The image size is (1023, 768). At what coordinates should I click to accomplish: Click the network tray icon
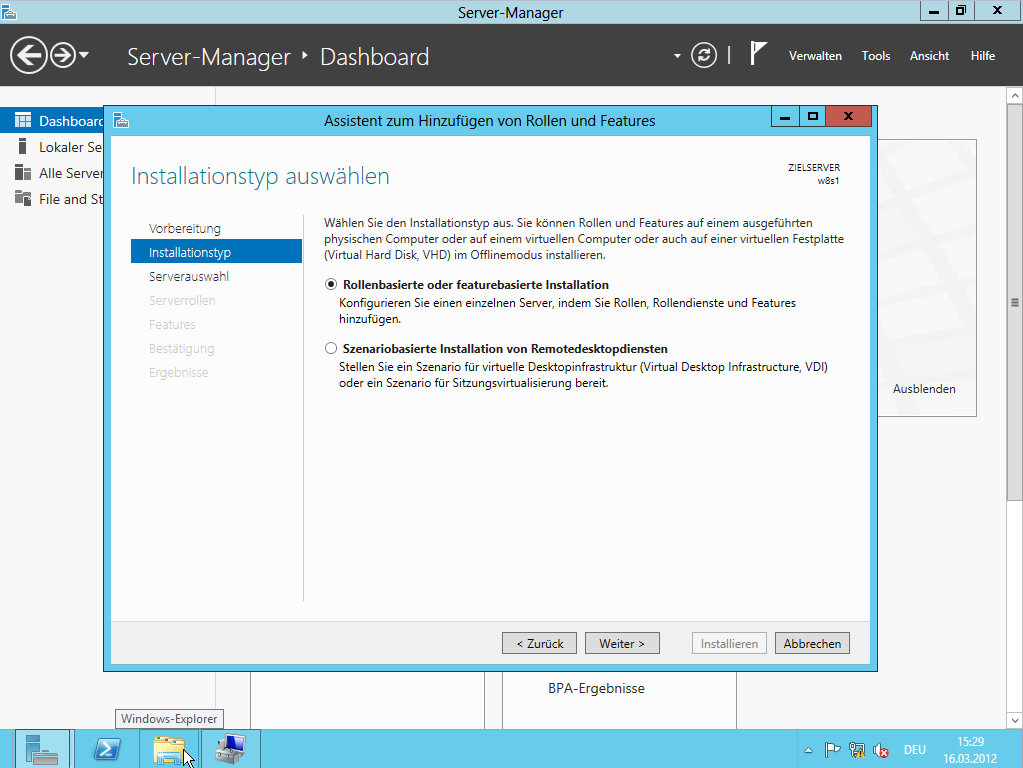[x=857, y=750]
